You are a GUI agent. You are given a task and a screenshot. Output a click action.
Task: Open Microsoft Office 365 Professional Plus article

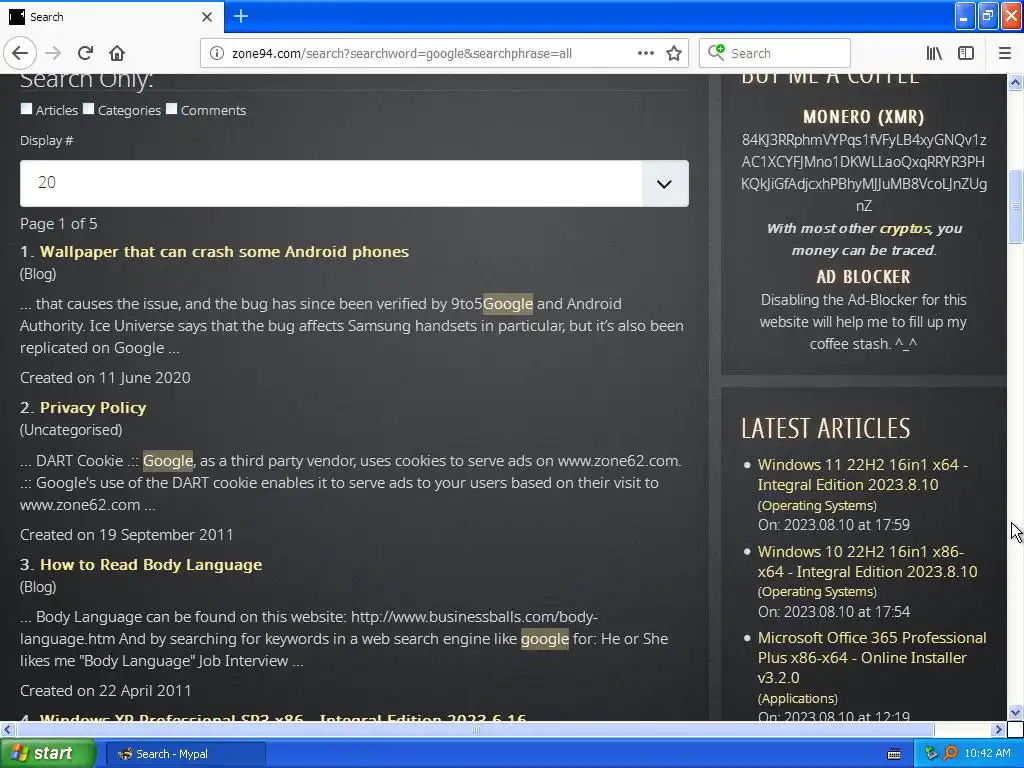coord(872,658)
